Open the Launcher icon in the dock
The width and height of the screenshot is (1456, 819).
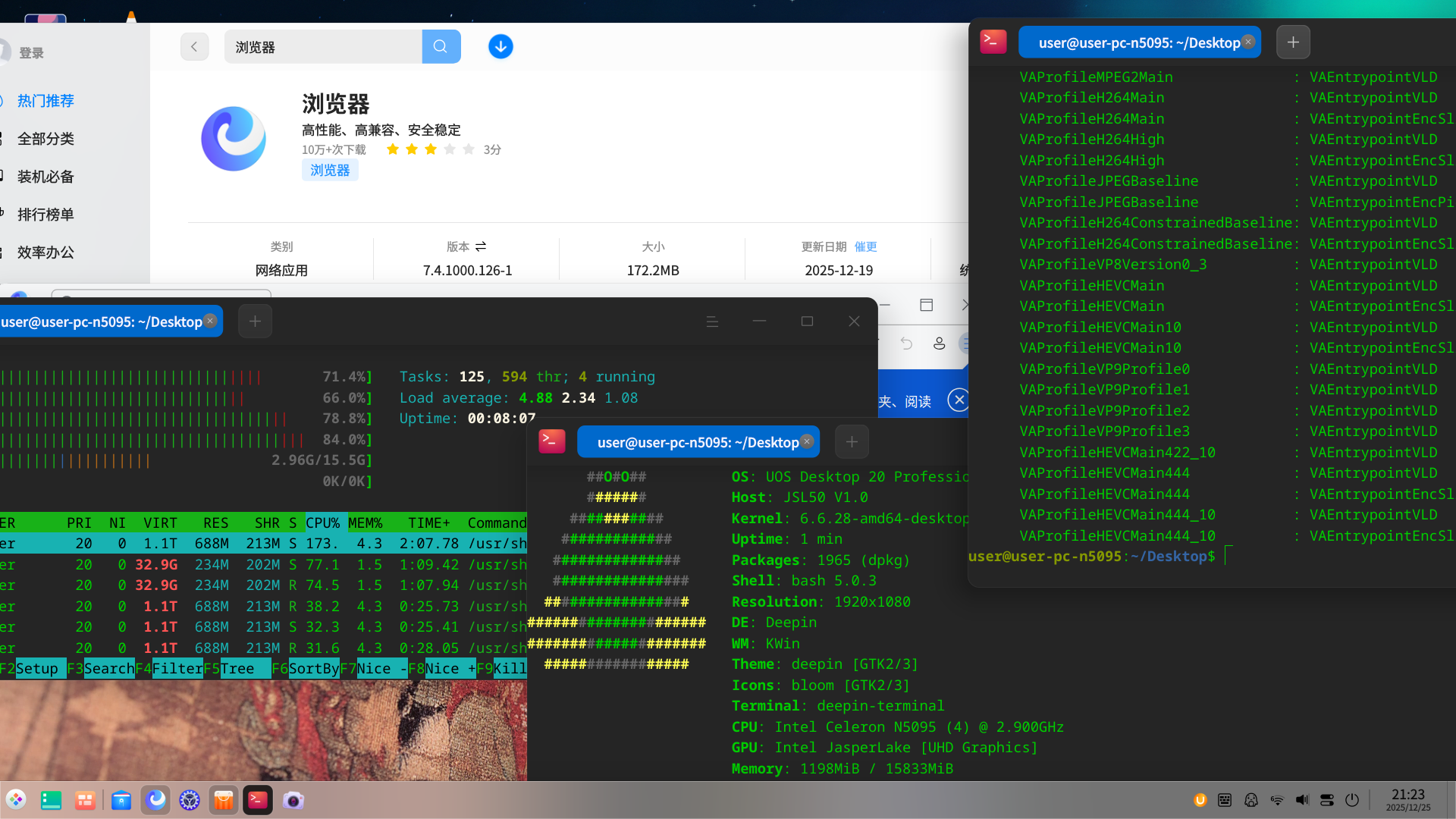(15, 799)
